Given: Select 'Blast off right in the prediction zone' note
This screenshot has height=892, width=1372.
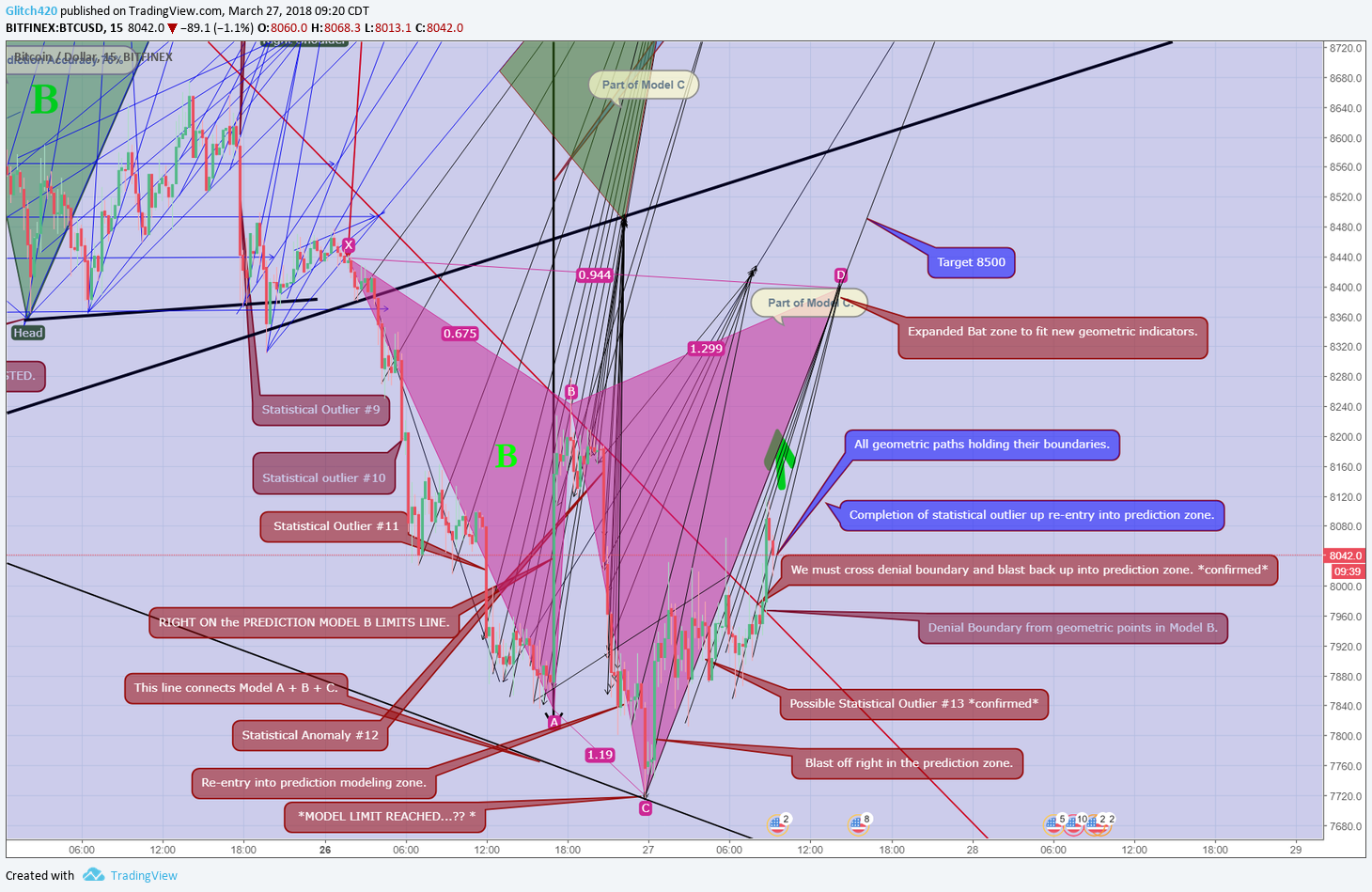Looking at the screenshot, I should point(909,763).
